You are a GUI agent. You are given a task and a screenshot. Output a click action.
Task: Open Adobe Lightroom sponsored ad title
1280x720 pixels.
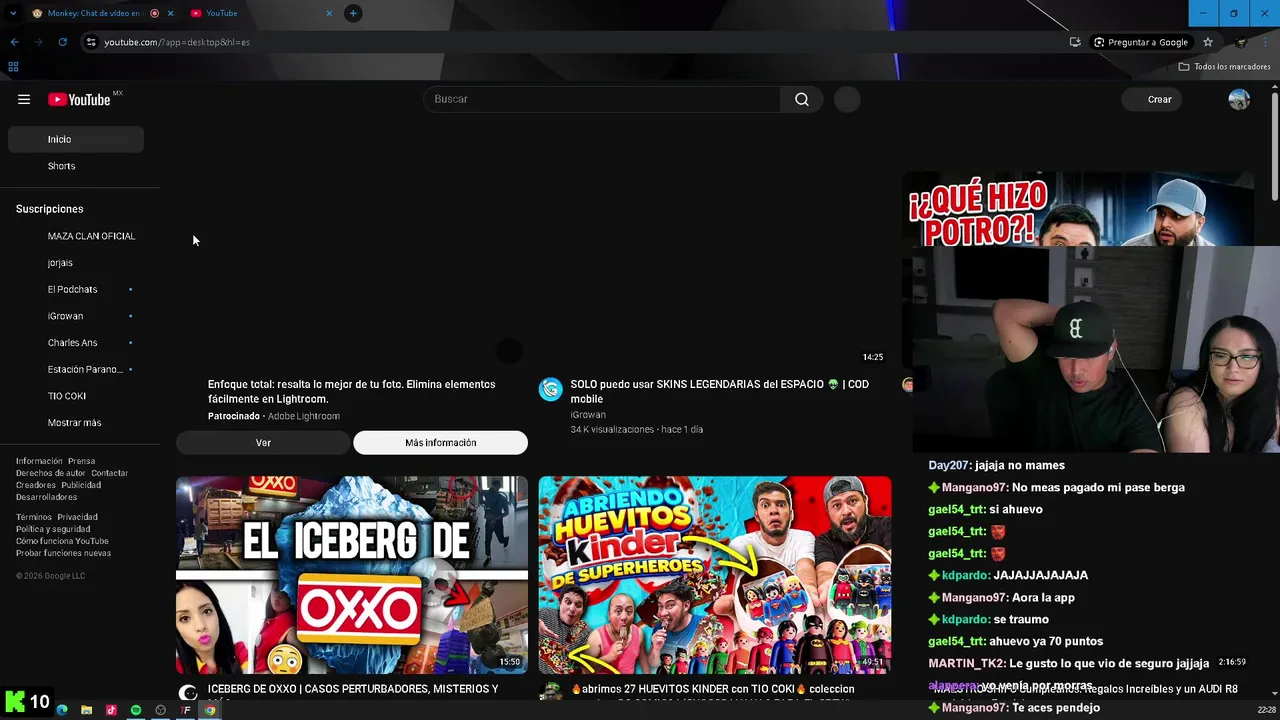[352, 391]
